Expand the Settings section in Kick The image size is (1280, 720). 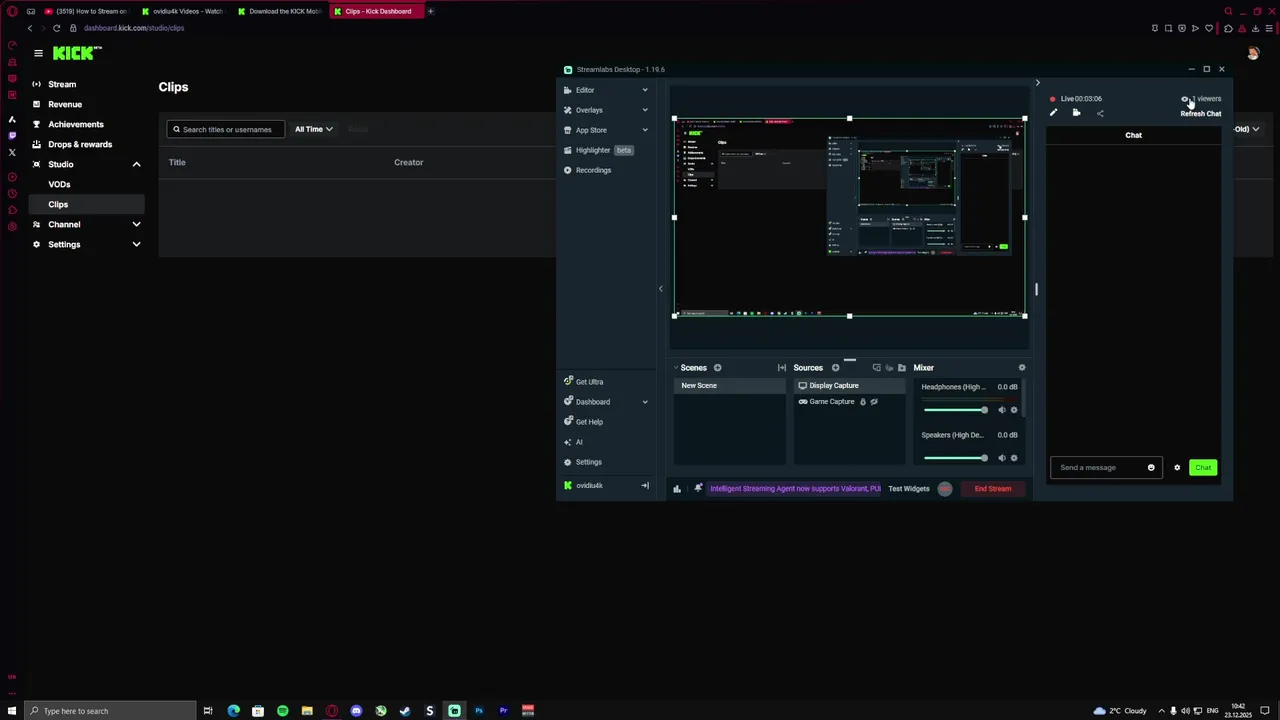point(136,244)
